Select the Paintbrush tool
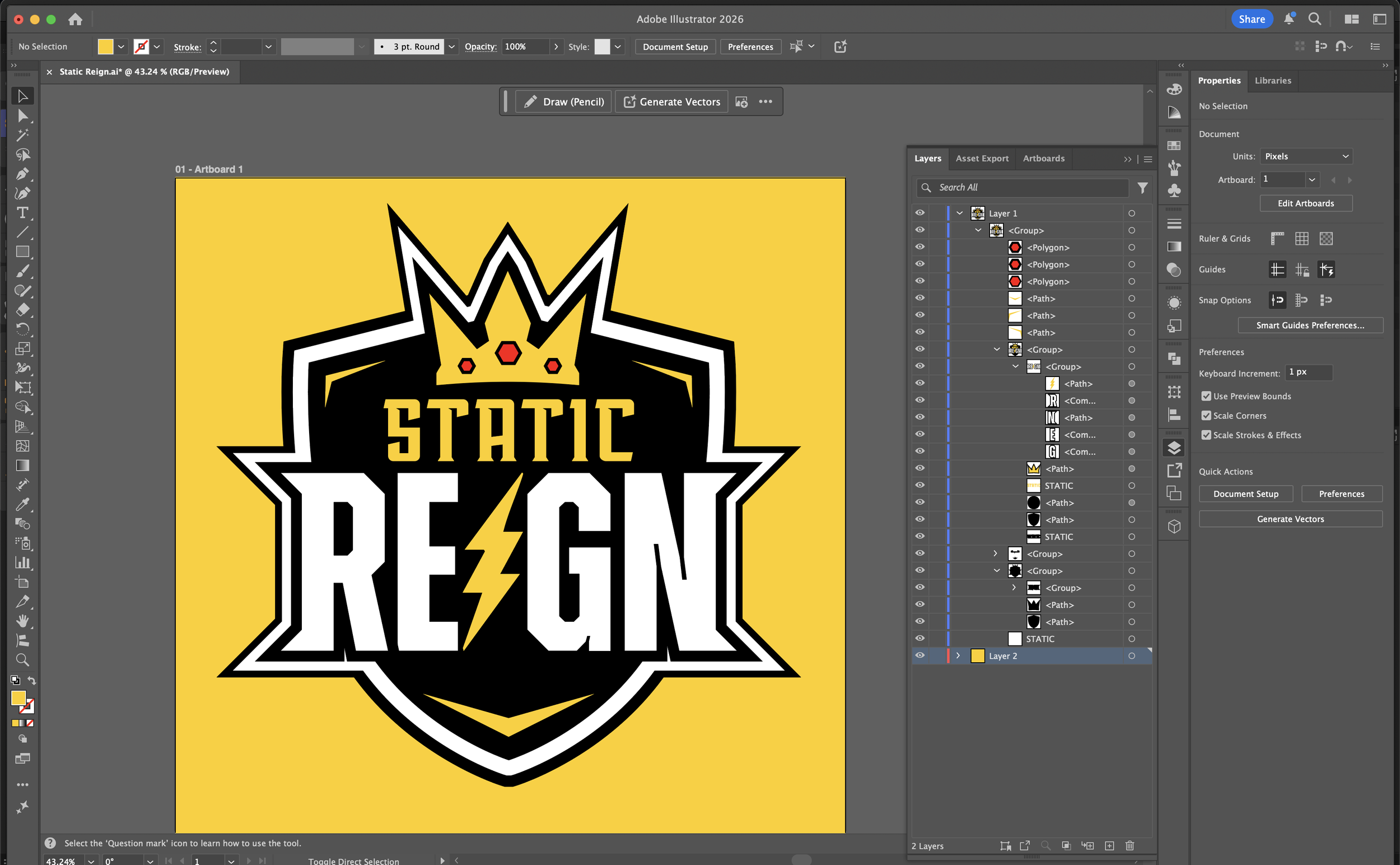The height and width of the screenshot is (865, 1400). coord(22,271)
